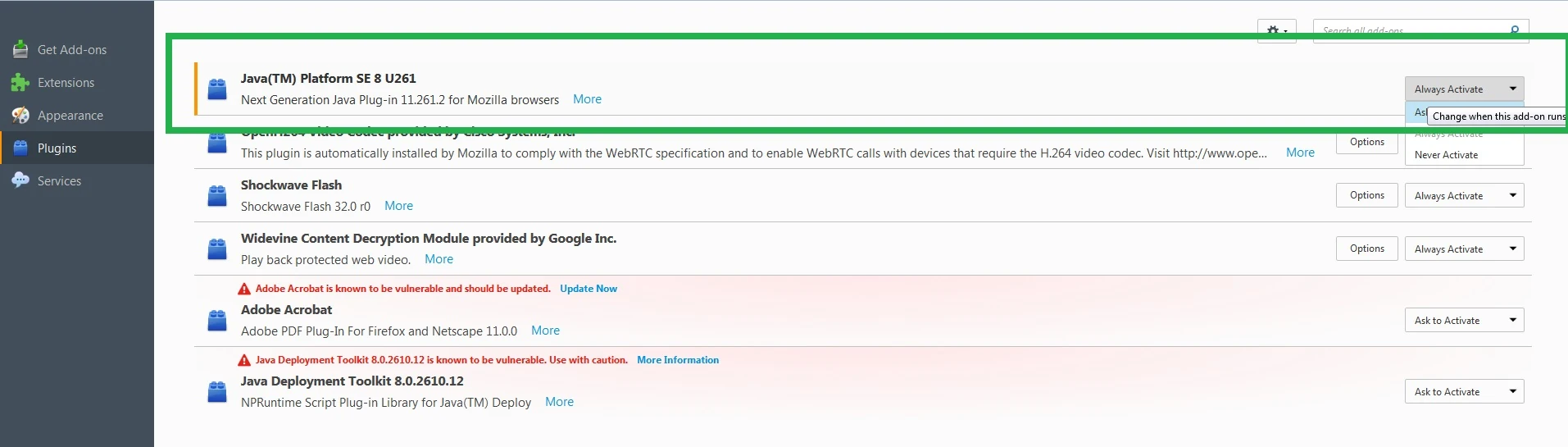Open Options for Shockwave Flash

click(x=1366, y=195)
